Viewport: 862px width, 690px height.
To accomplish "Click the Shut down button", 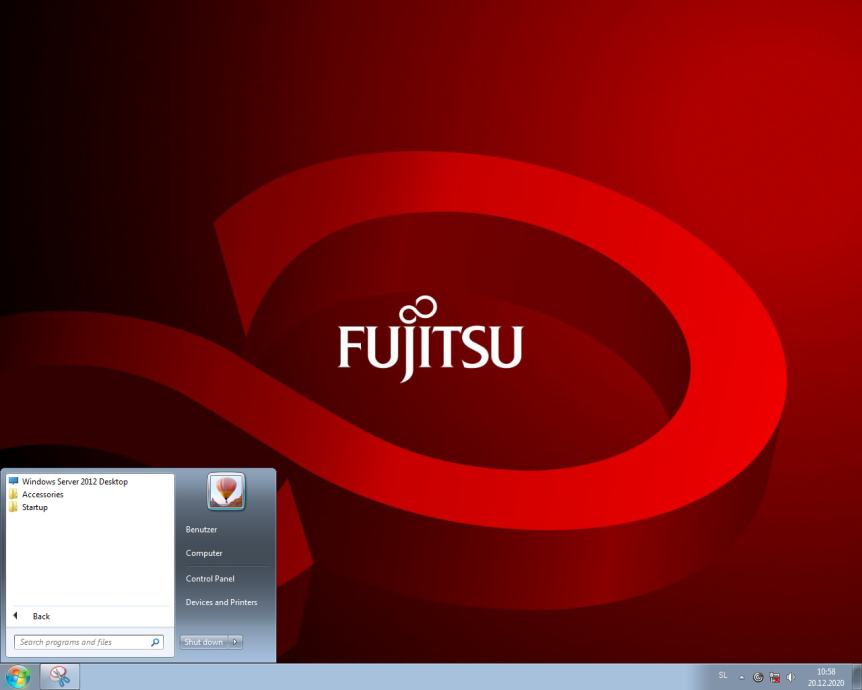I will tap(204, 642).
